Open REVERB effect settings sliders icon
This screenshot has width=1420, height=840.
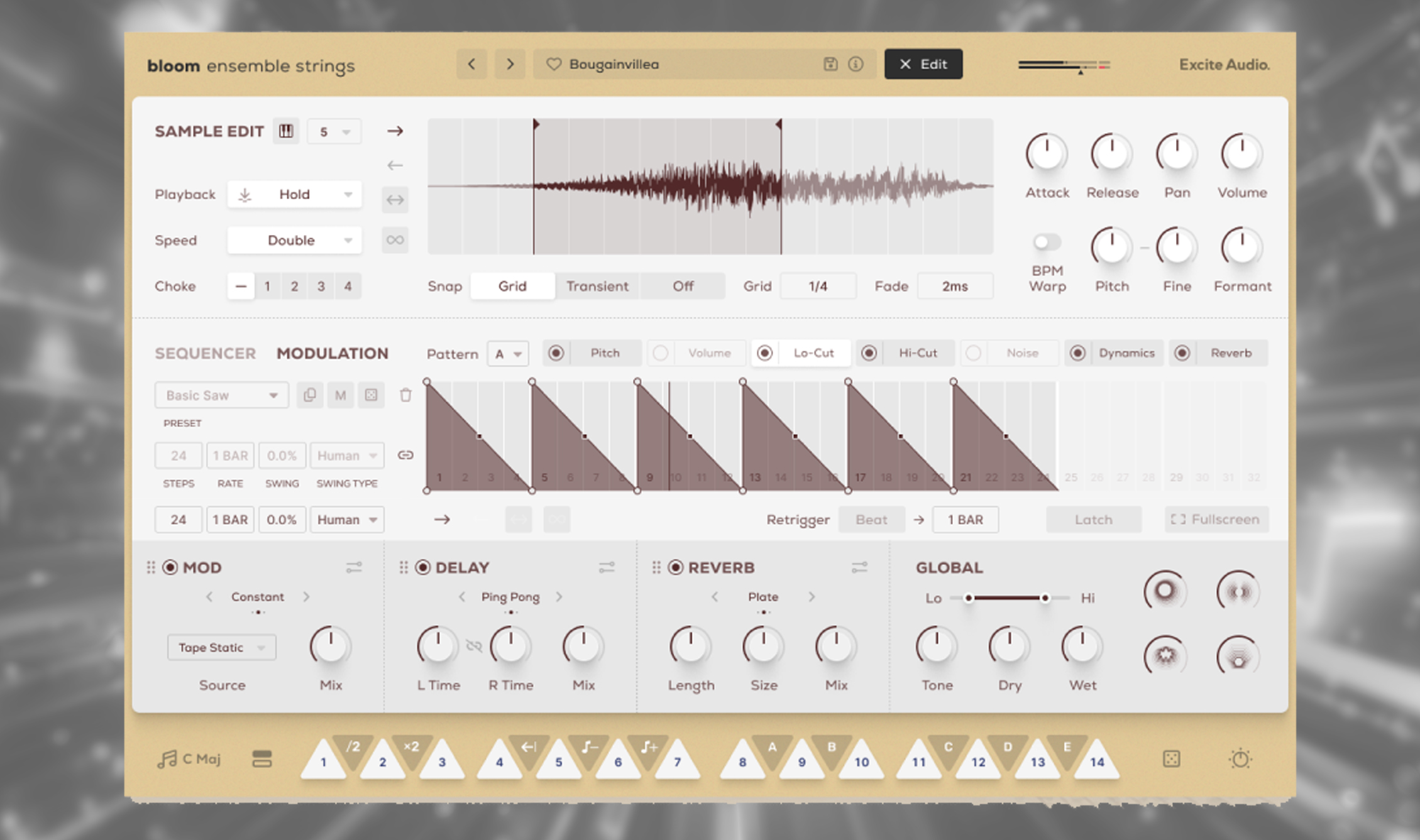pyautogui.click(x=859, y=567)
